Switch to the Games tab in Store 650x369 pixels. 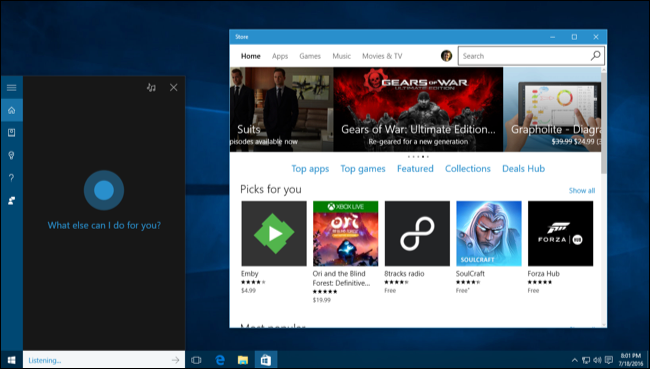[x=310, y=56]
